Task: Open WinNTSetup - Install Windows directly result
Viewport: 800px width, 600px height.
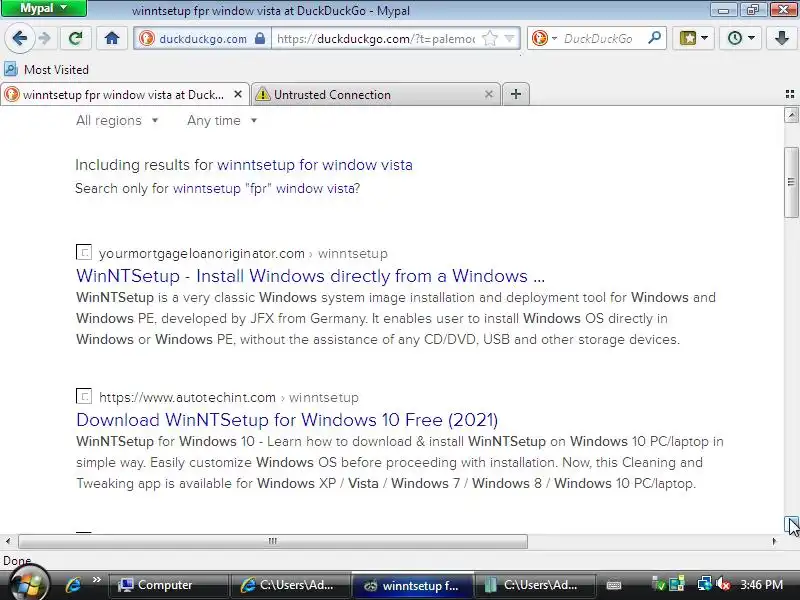Action: pyautogui.click(x=310, y=276)
